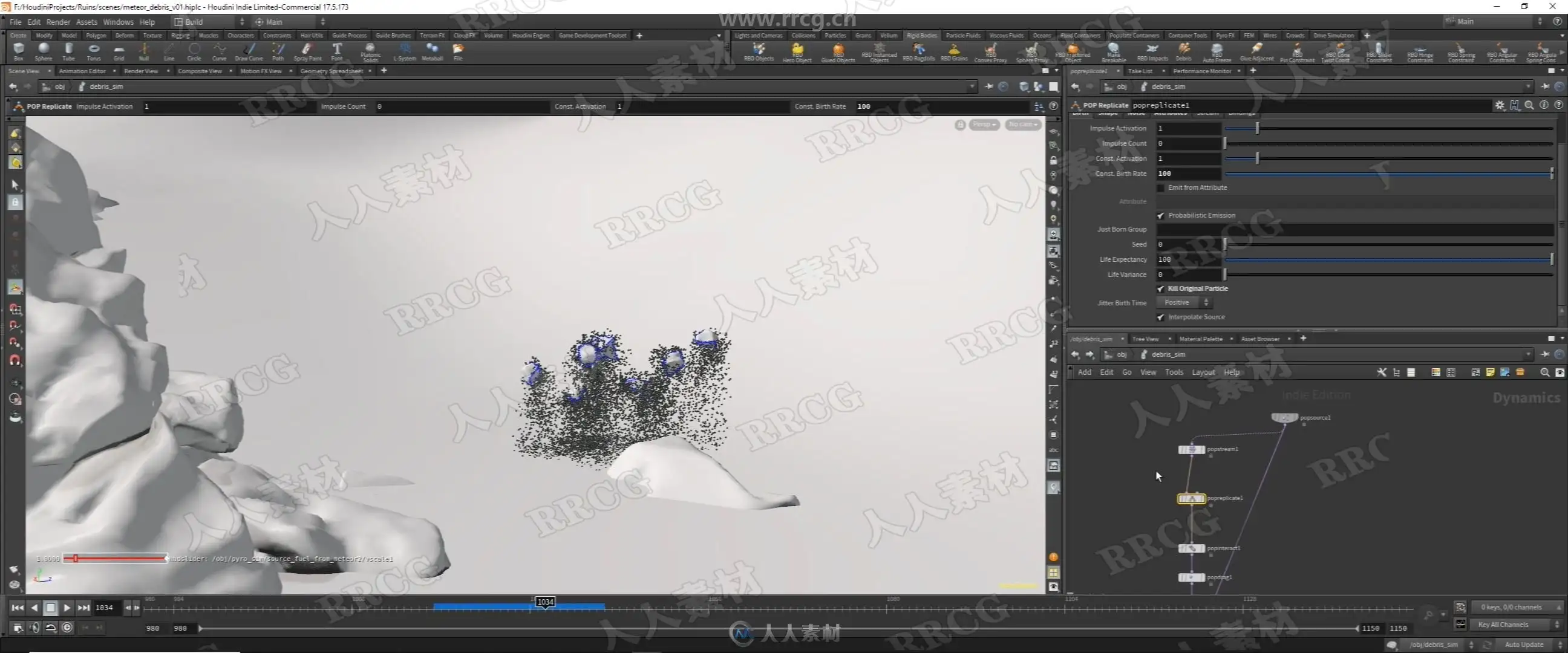Open the Render menu
This screenshot has width=1568, height=653.
[58, 22]
